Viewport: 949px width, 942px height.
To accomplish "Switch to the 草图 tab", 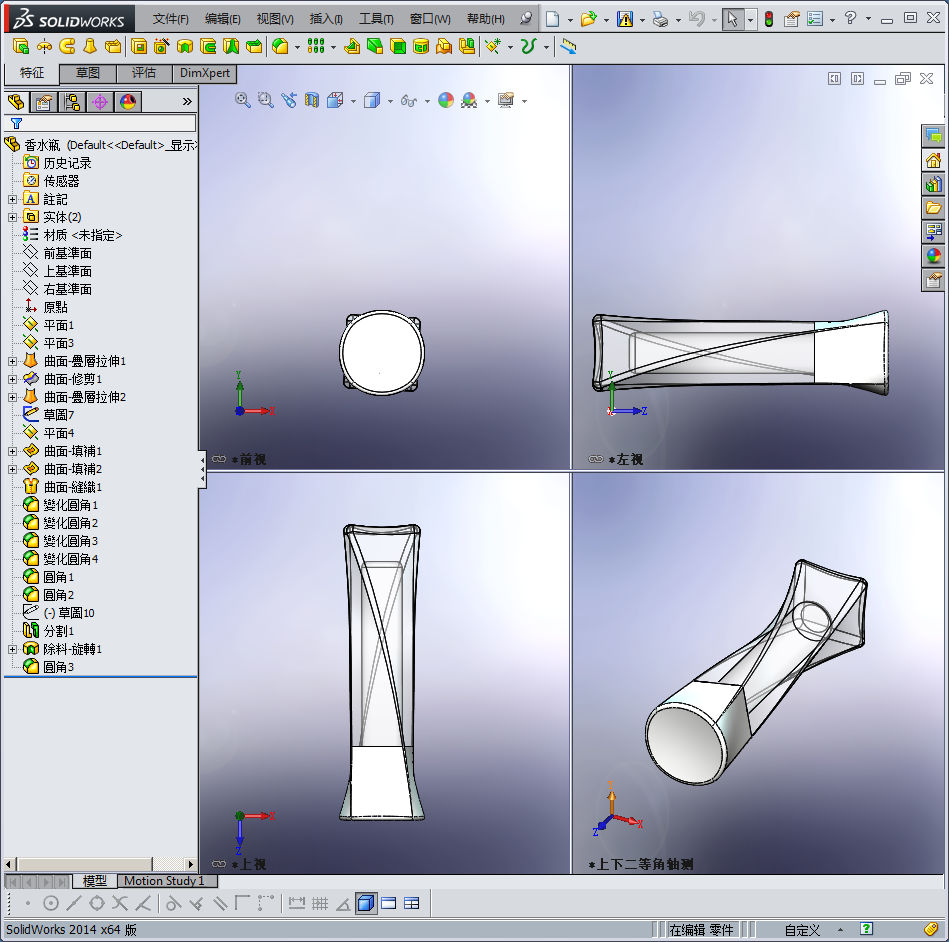I will (88, 73).
